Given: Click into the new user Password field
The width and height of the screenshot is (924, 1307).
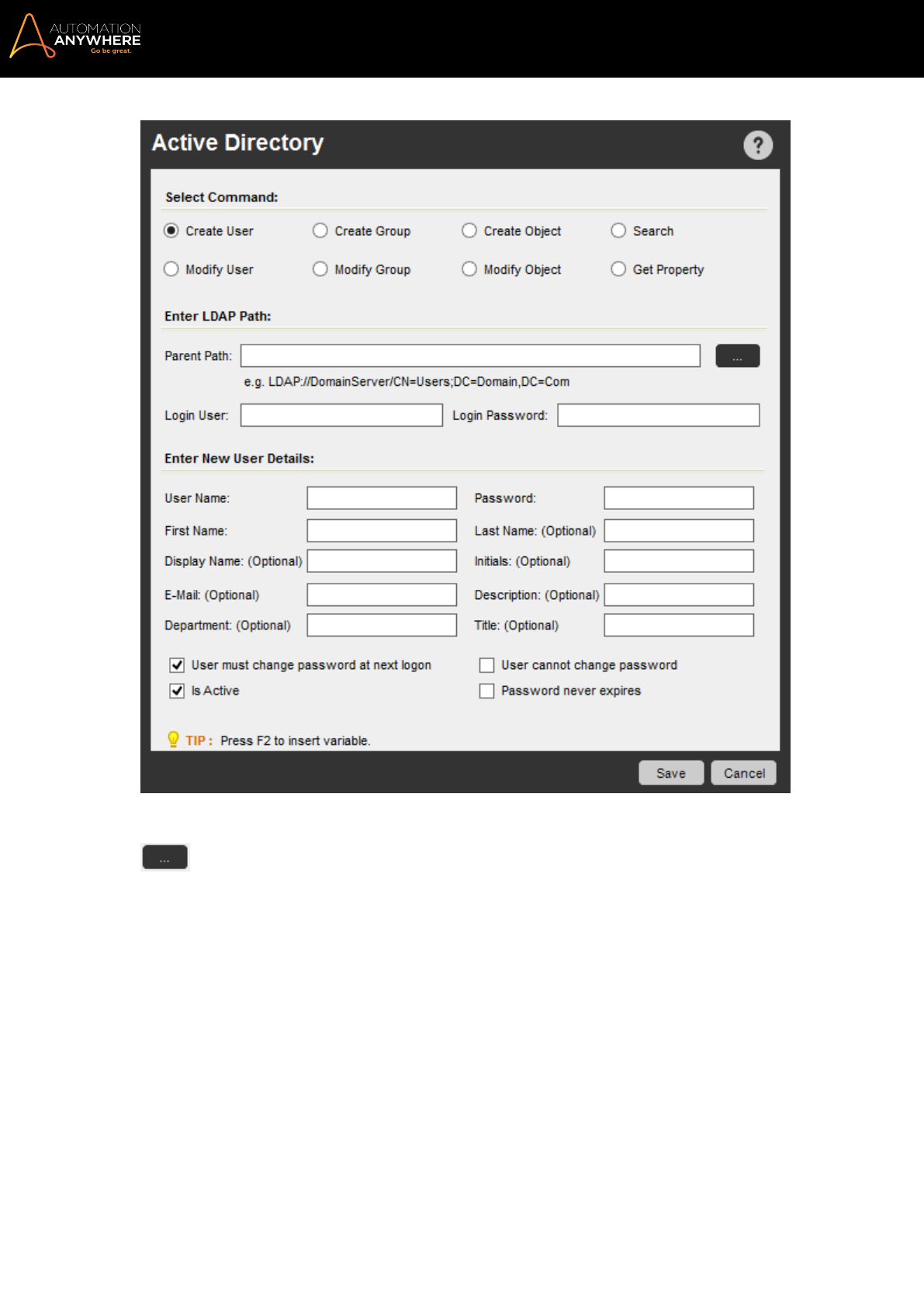Looking at the screenshot, I should click(x=679, y=498).
